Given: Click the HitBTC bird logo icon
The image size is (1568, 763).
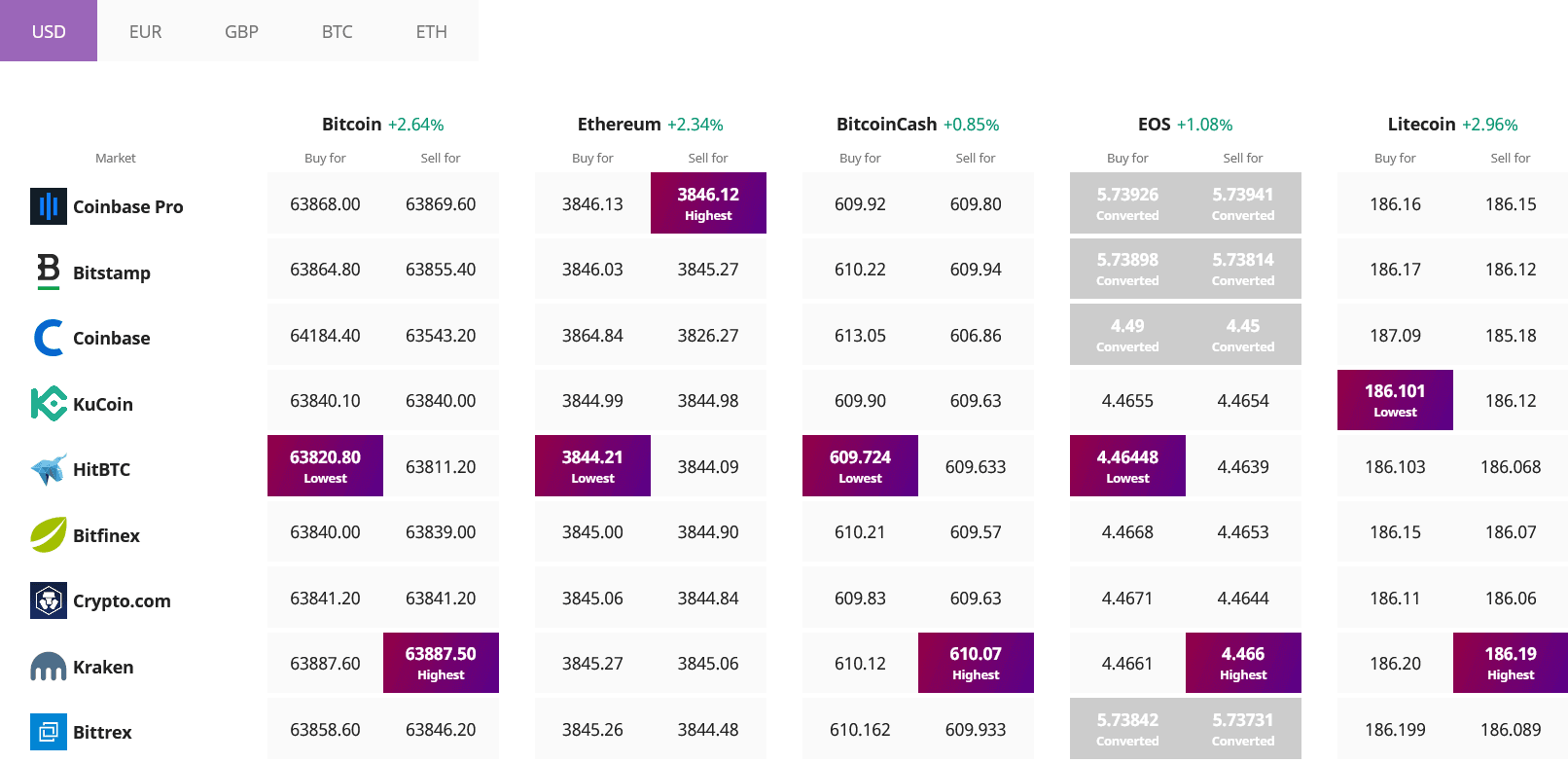Looking at the screenshot, I should pyautogui.click(x=49, y=469).
